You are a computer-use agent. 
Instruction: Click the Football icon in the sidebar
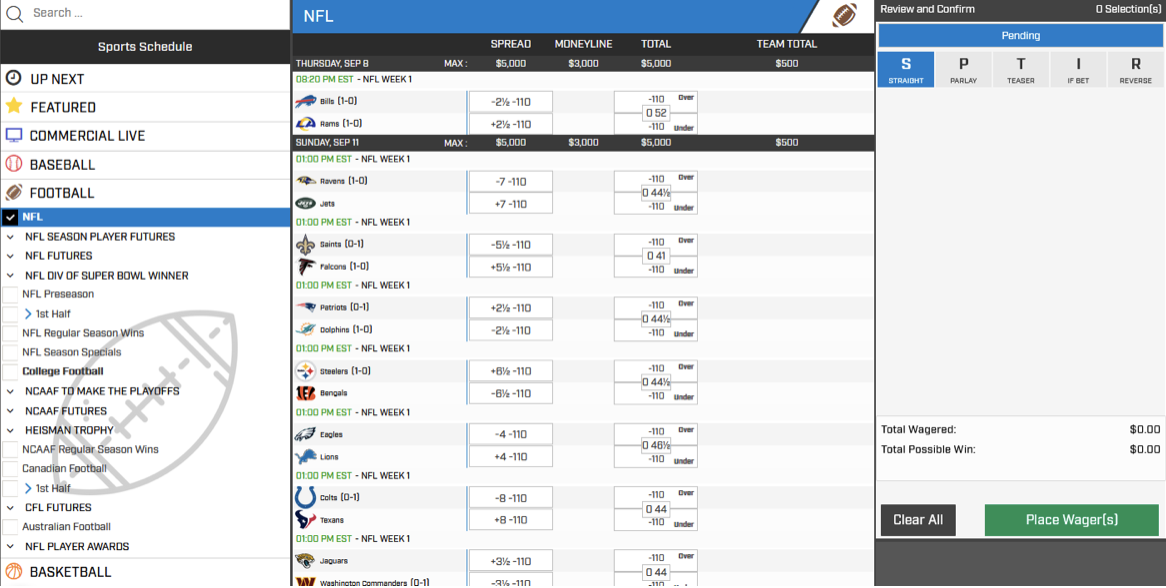13,193
